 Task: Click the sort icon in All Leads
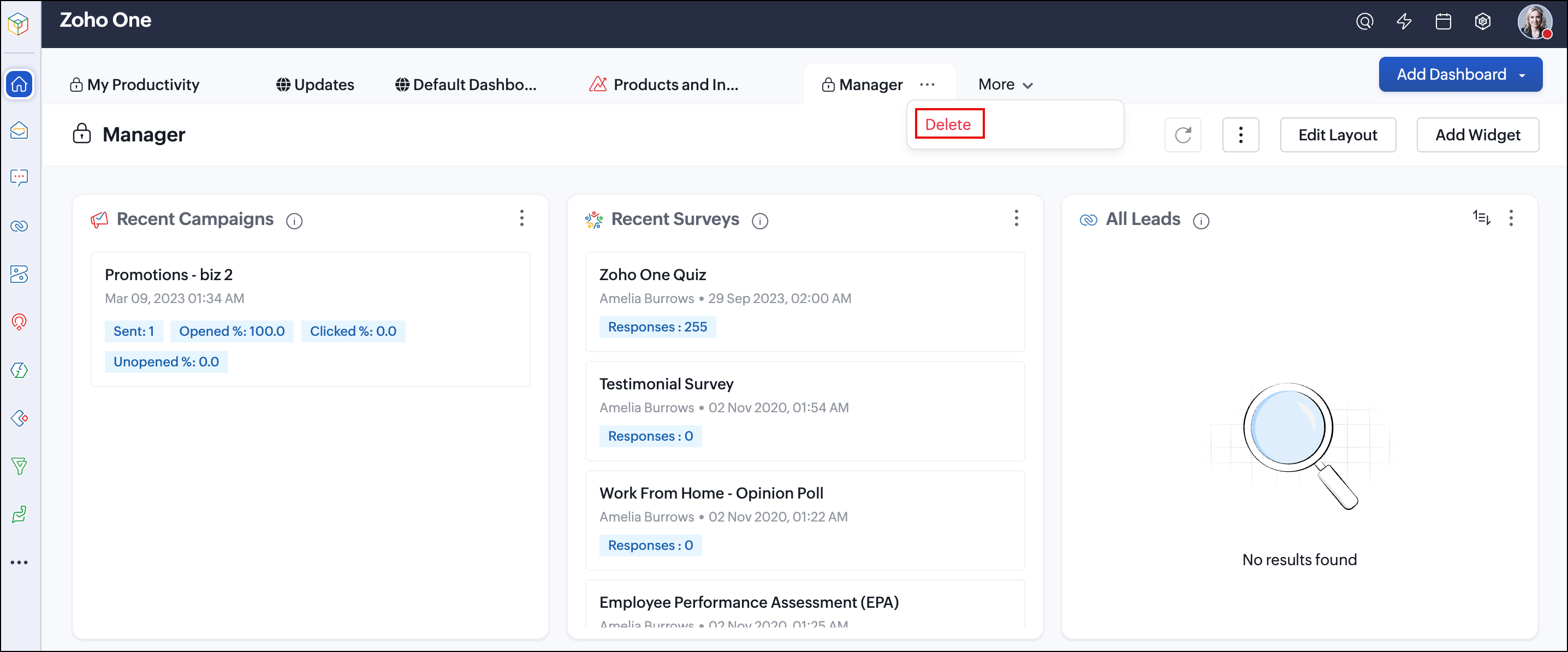[1481, 218]
